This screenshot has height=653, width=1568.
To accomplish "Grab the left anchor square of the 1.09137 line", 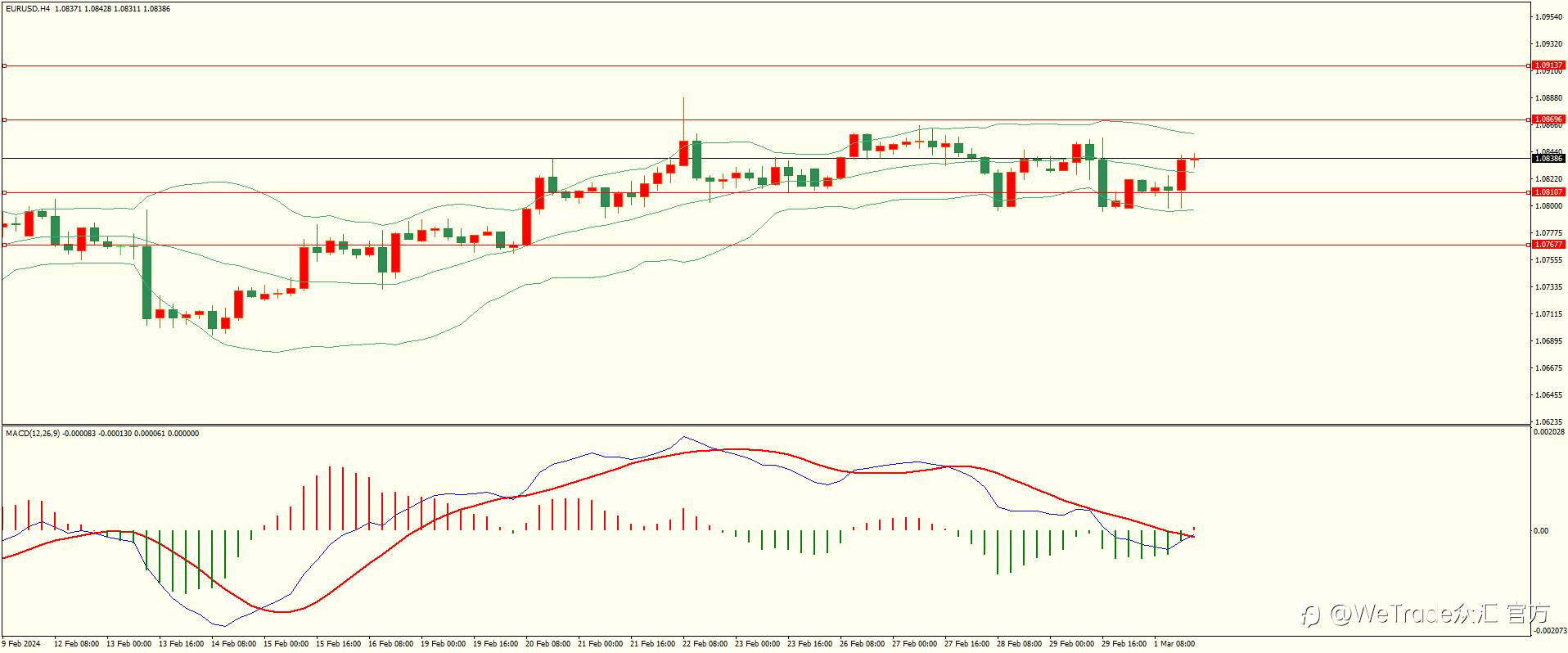I will click(x=4, y=65).
